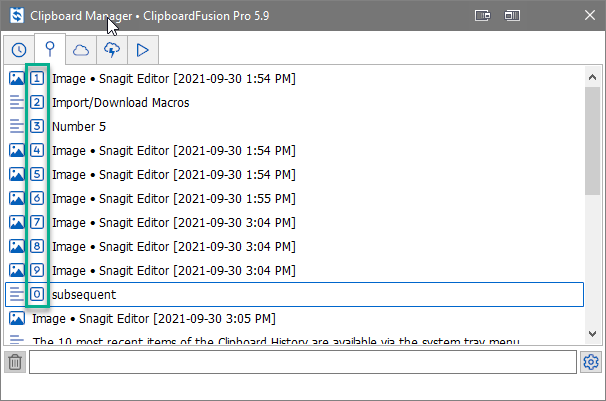Select hotkey 5 Image Snagit Editor entry text
The width and height of the screenshot is (606, 401).
[174, 175]
